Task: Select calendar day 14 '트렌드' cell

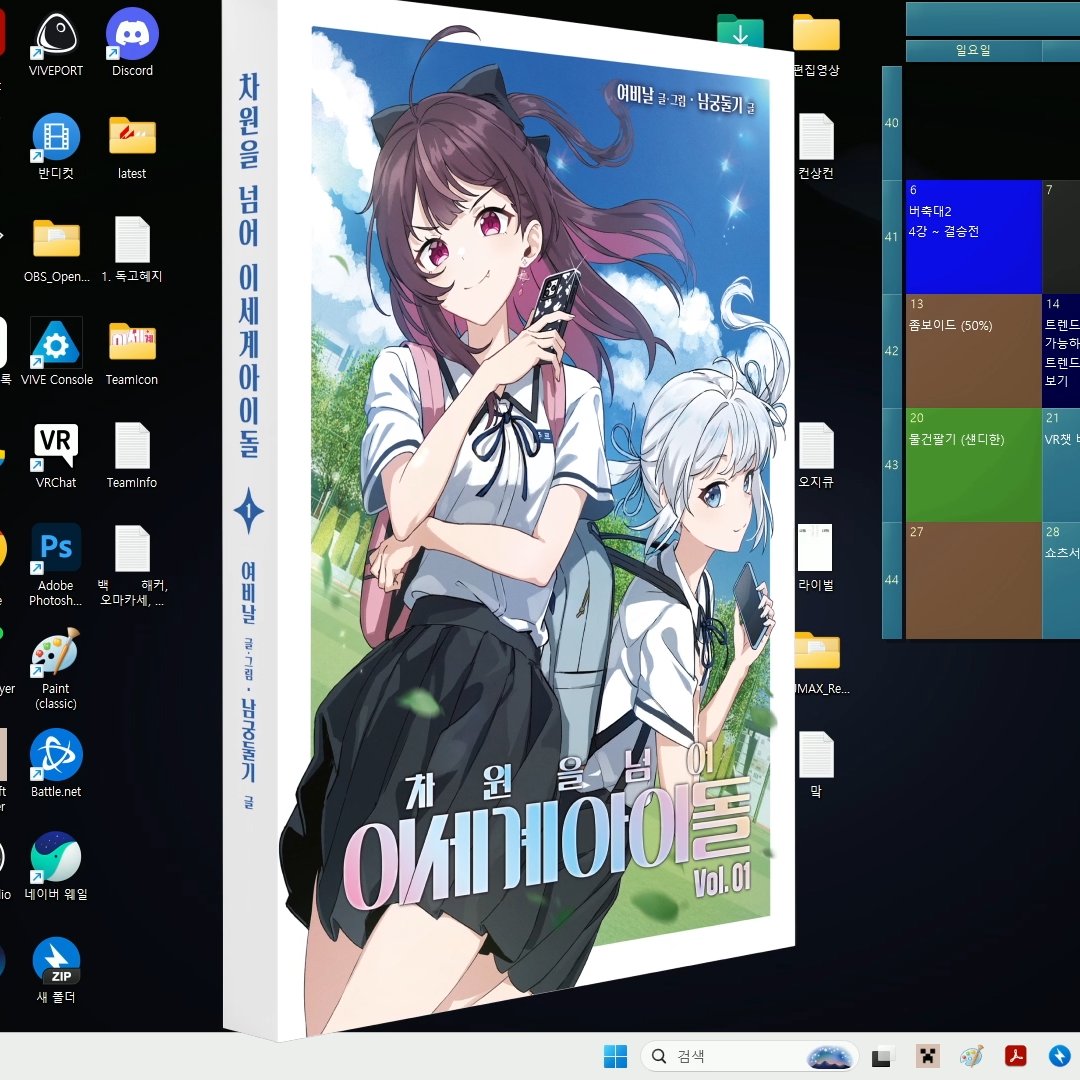Action: click(x=1061, y=351)
